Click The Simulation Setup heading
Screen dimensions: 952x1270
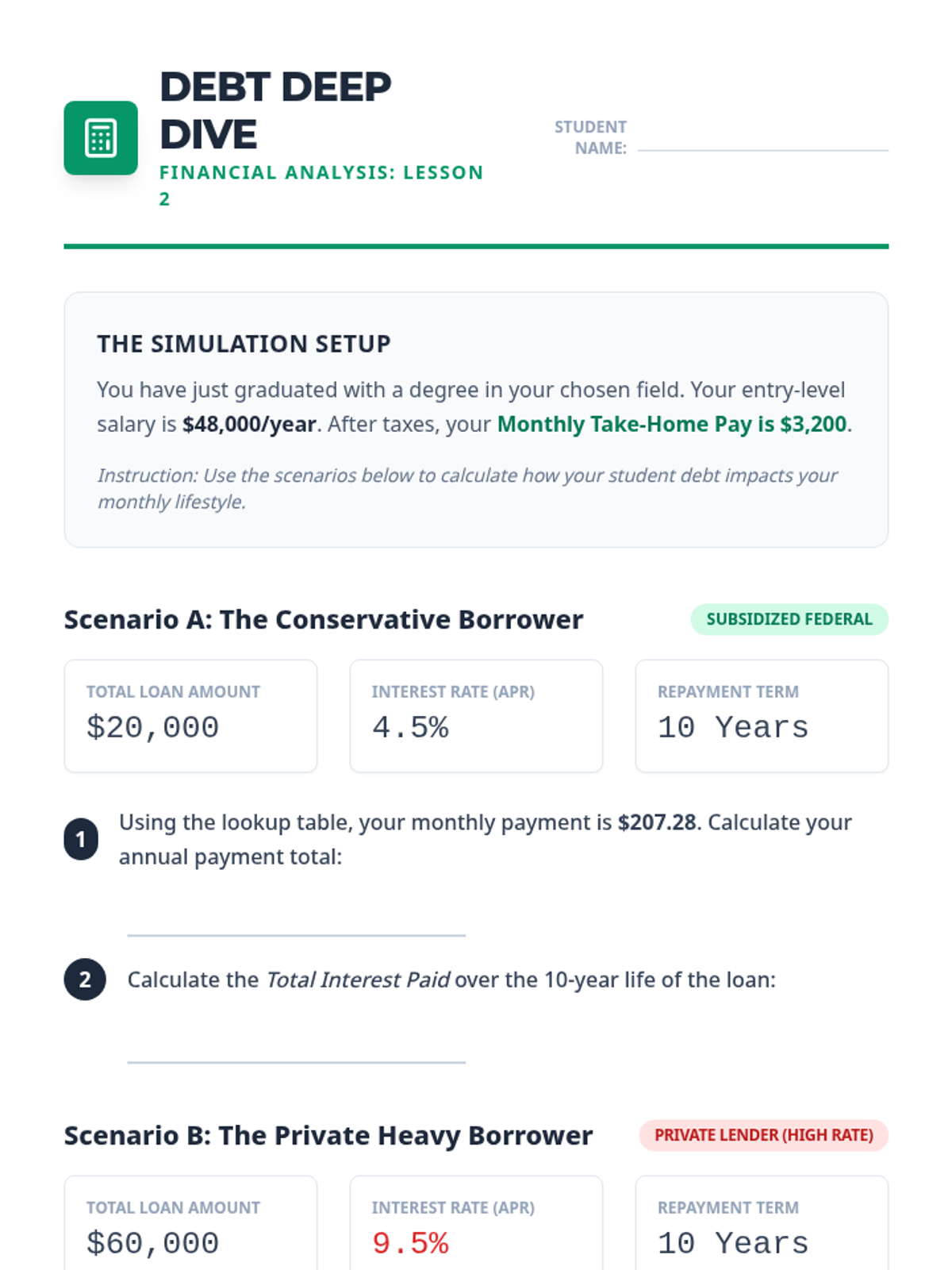(x=244, y=344)
